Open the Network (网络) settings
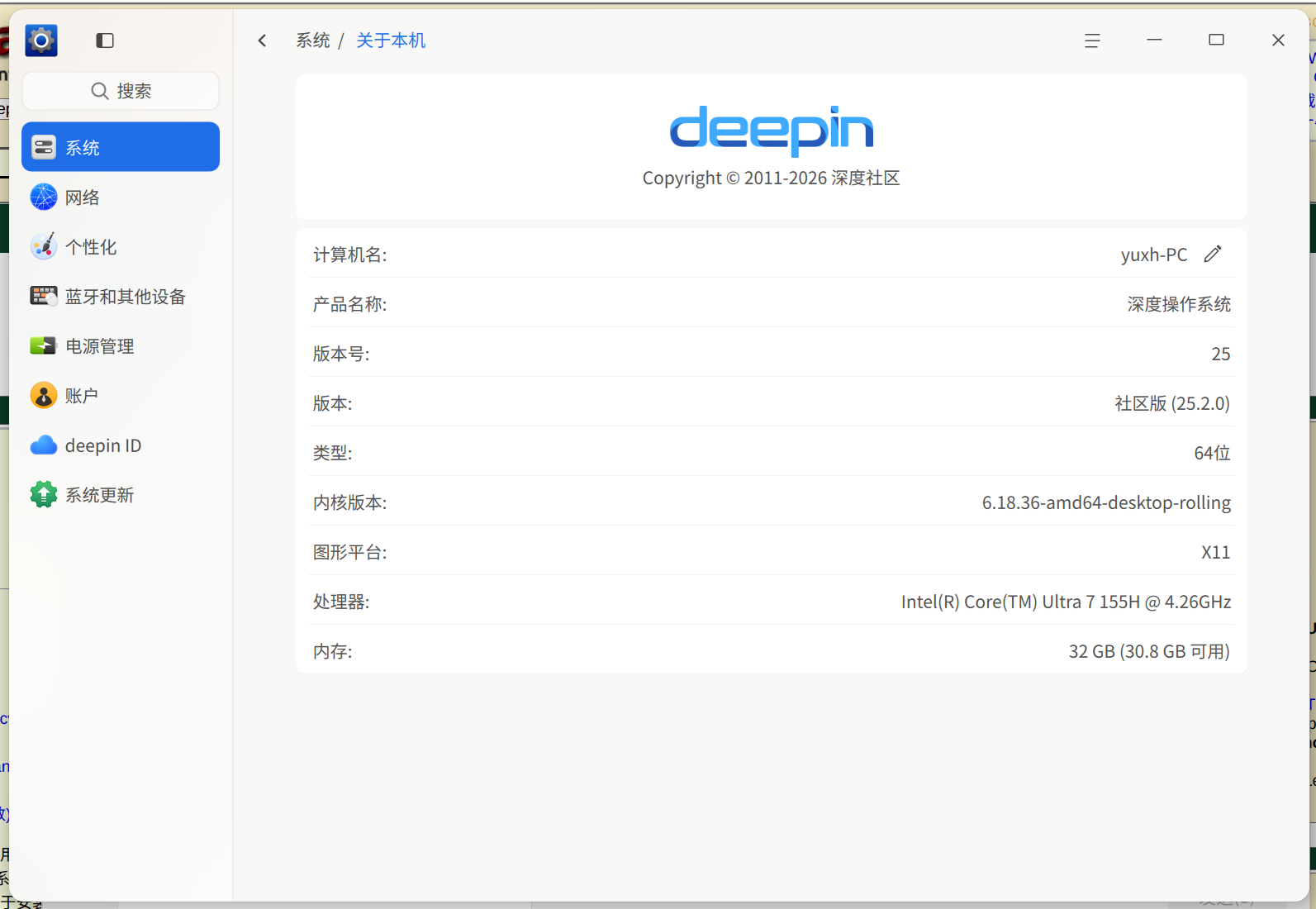This screenshot has width=1316, height=909. click(121, 197)
